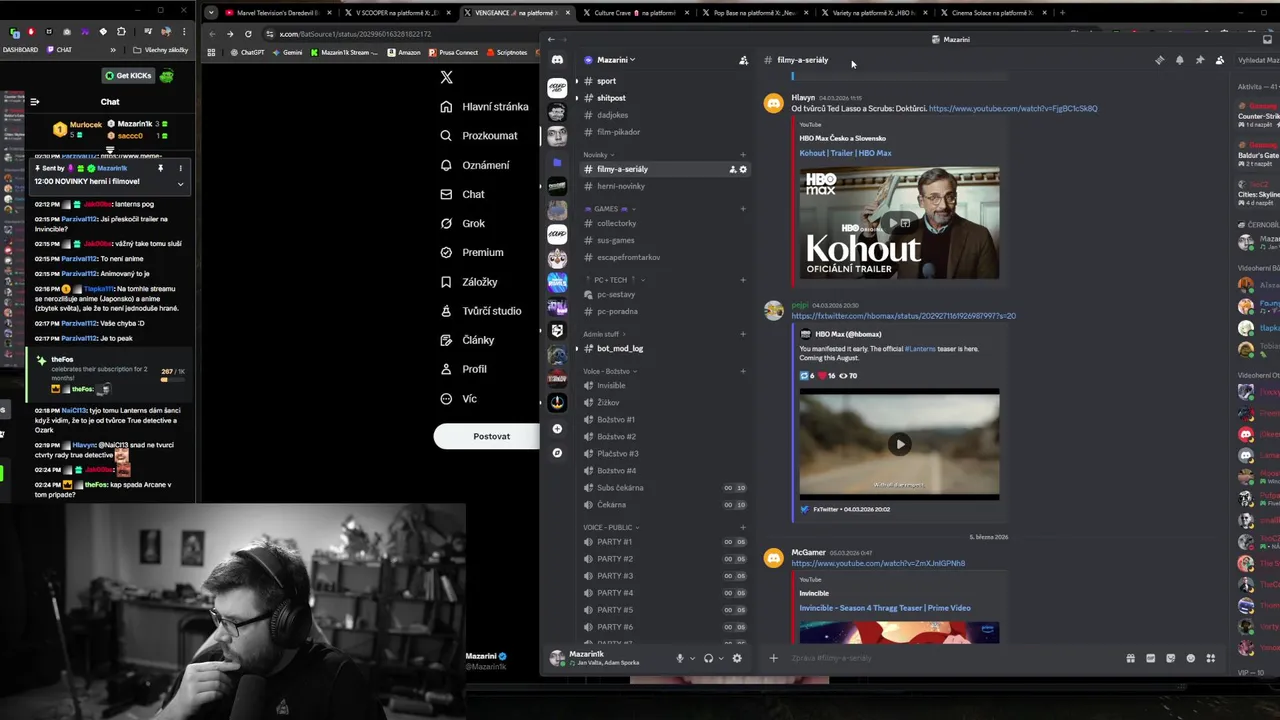The image size is (1280, 720).
Task: Click the X logo in the browser sidebar
Action: 447,77
